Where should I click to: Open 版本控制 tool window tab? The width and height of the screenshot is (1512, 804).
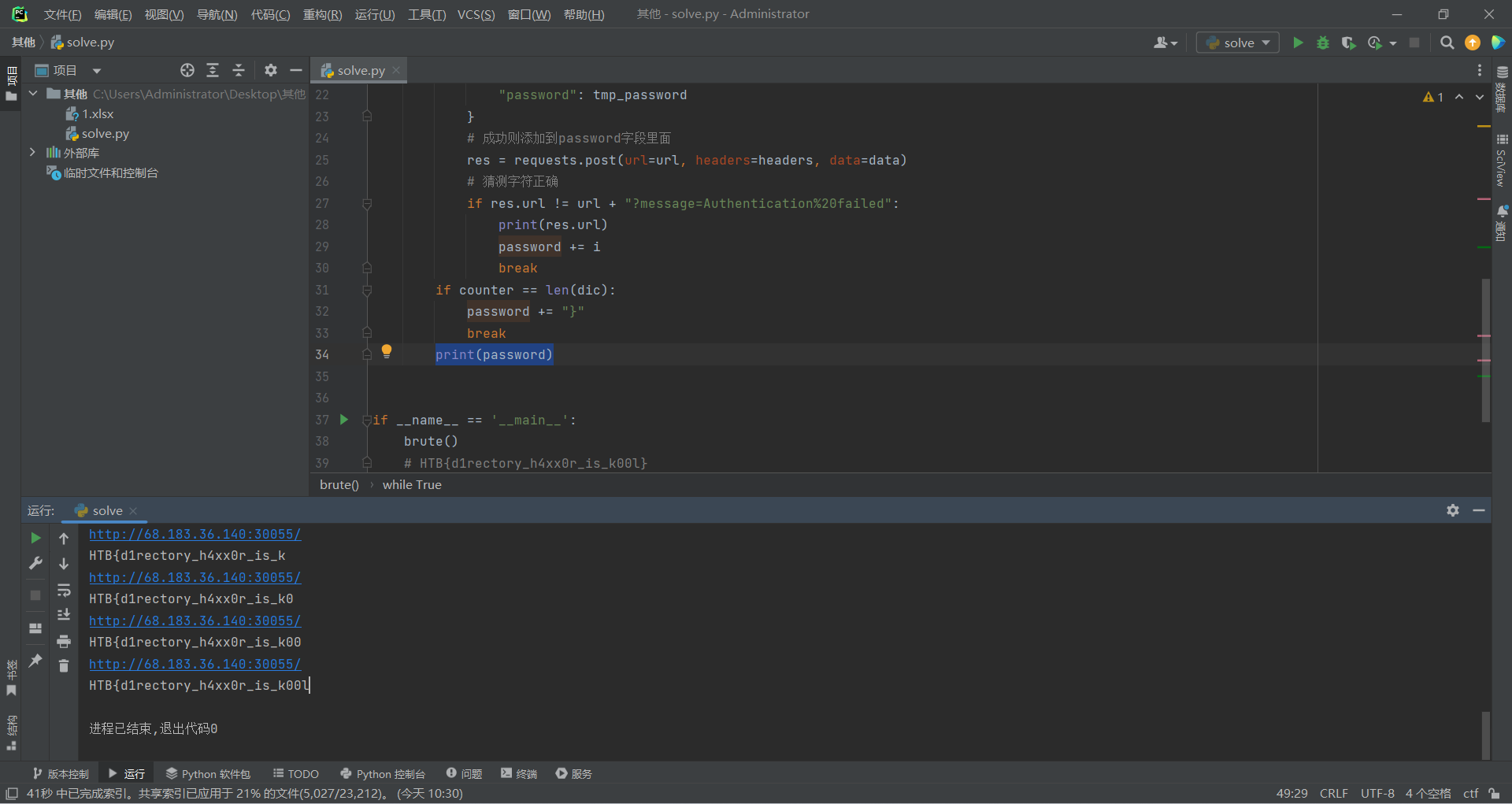coord(61,773)
